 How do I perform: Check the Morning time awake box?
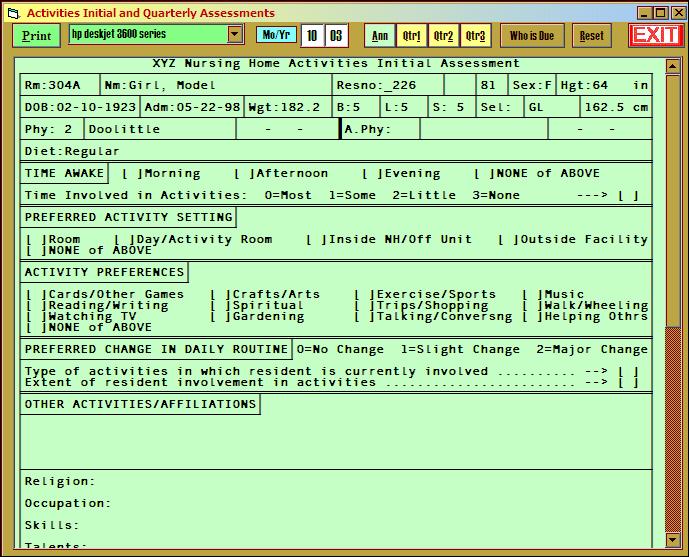pyautogui.click(x=132, y=174)
